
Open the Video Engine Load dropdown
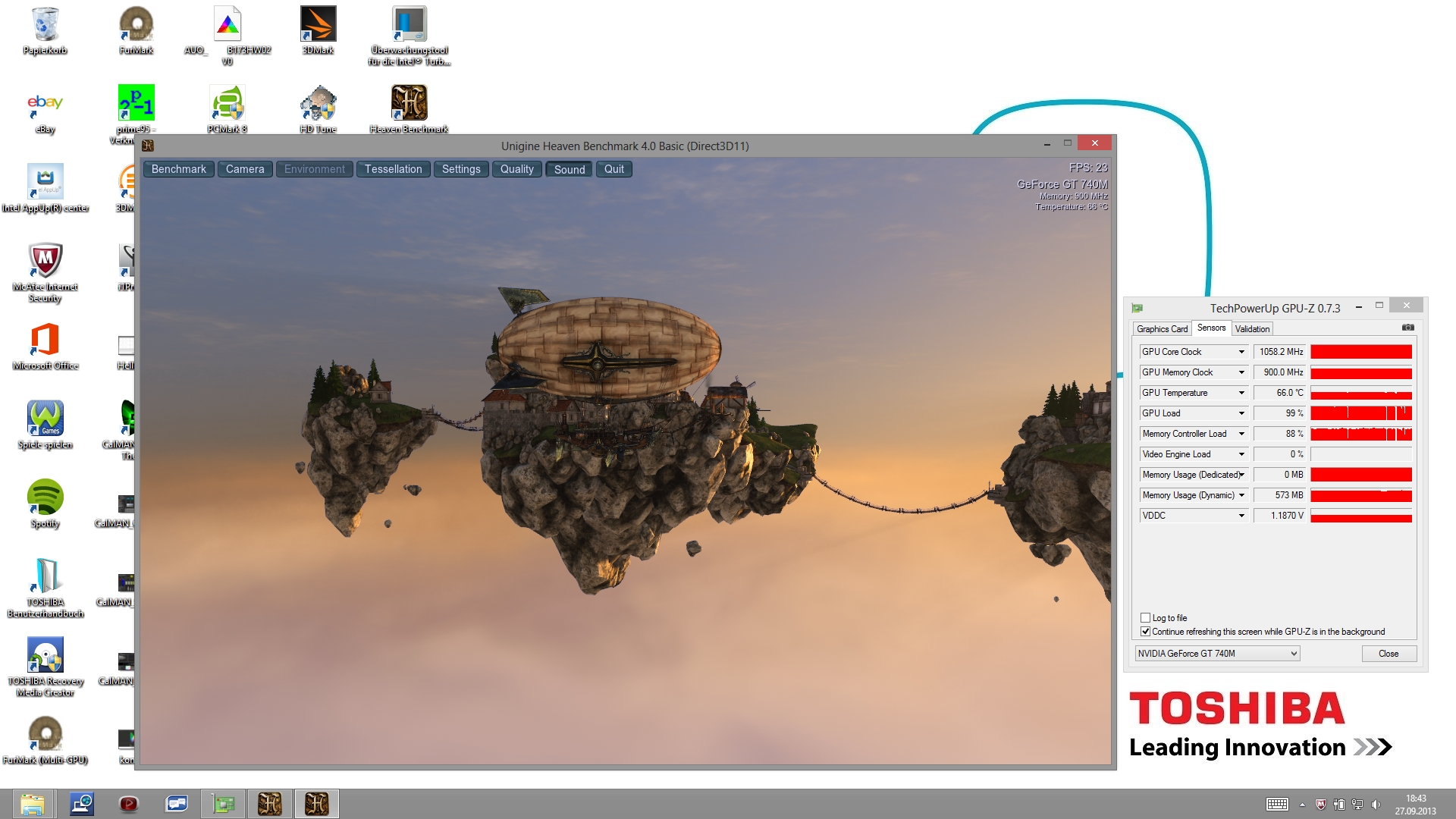click(x=1241, y=454)
